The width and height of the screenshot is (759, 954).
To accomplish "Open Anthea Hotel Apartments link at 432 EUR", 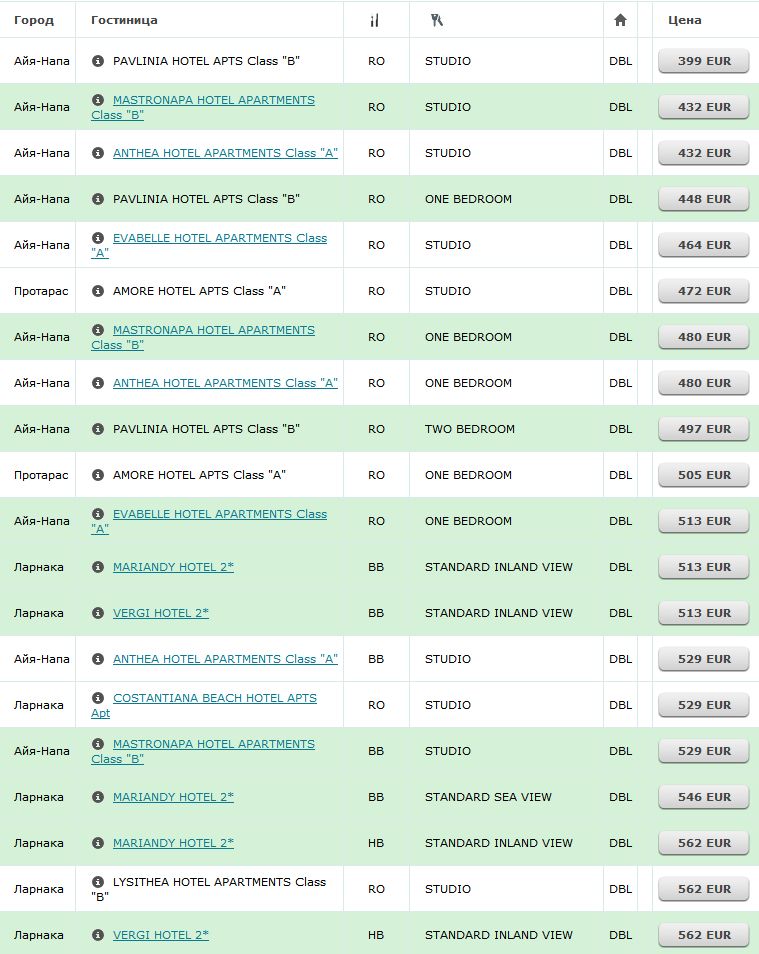I will [x=225, y=153].
